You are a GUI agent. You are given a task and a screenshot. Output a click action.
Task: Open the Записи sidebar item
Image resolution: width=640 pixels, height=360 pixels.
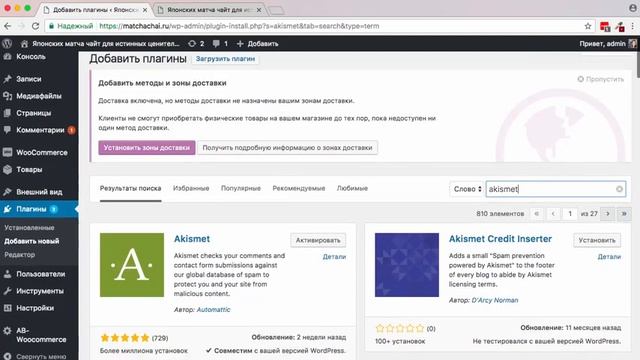[29, 79]
